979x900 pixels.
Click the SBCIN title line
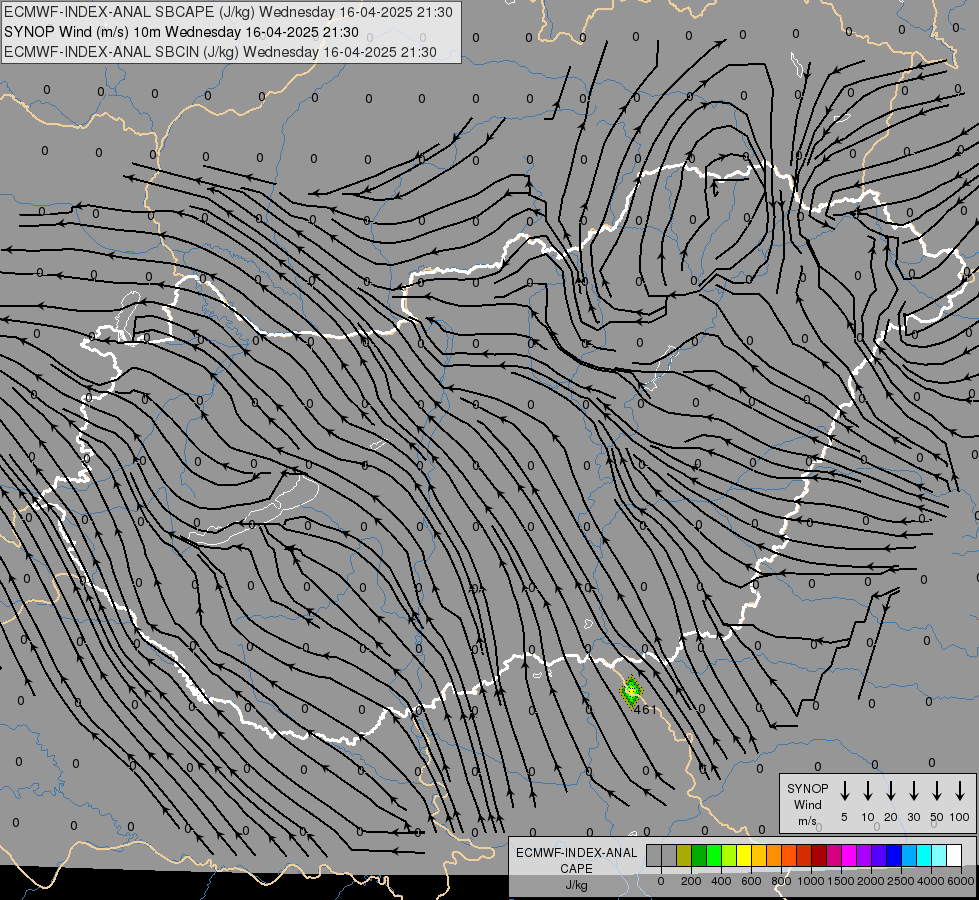click(220, 52)
